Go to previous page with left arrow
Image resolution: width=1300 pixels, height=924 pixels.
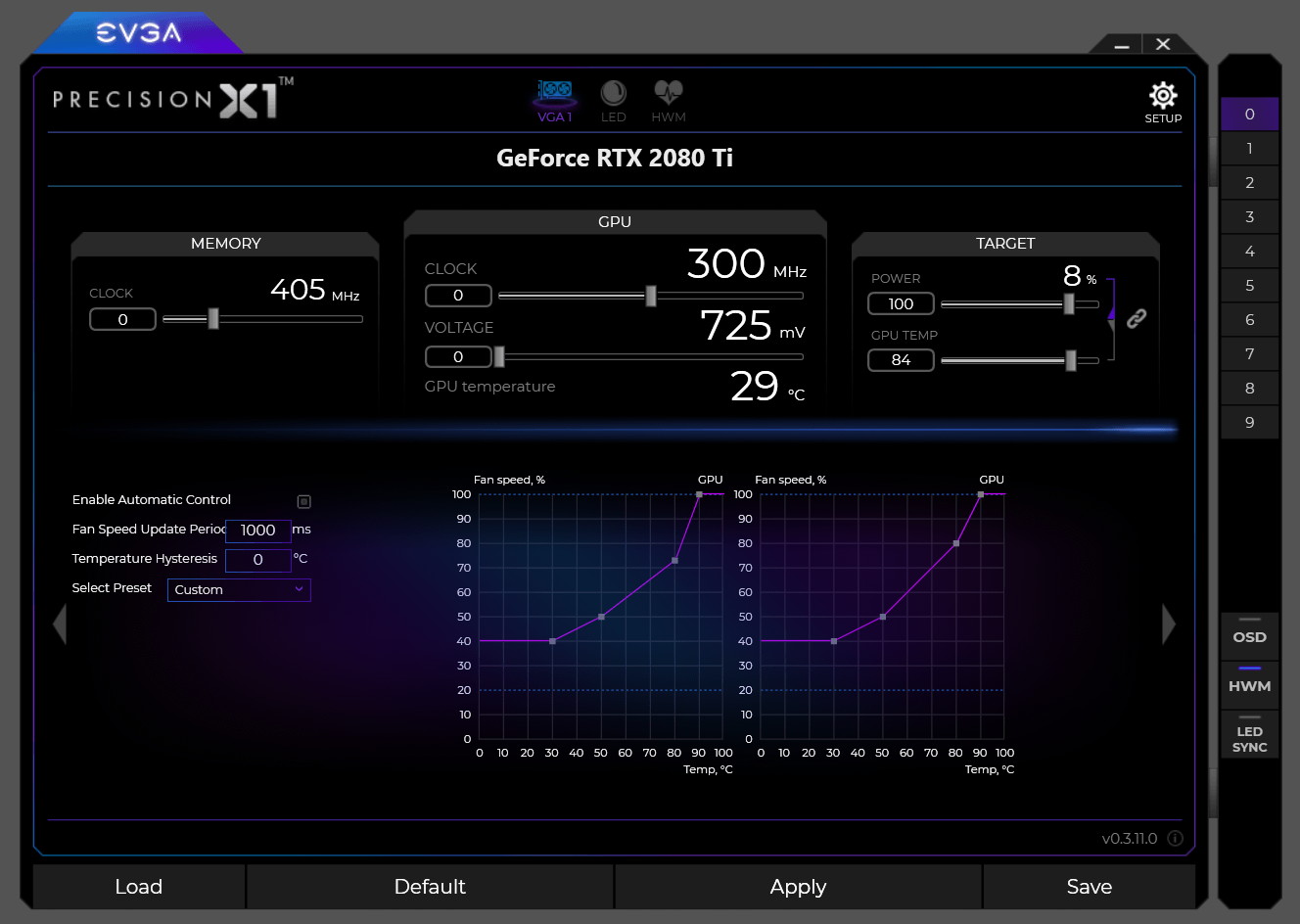(x=60, y=624)
